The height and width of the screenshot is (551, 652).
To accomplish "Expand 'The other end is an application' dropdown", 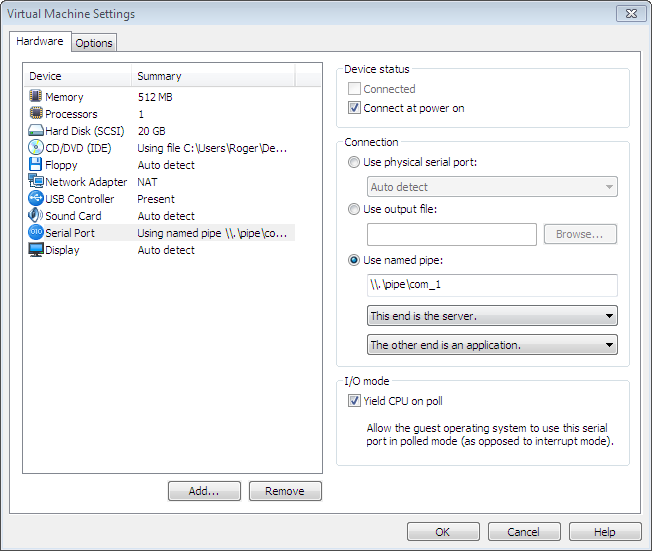I will pyautogui.click(x=492, y=345).
